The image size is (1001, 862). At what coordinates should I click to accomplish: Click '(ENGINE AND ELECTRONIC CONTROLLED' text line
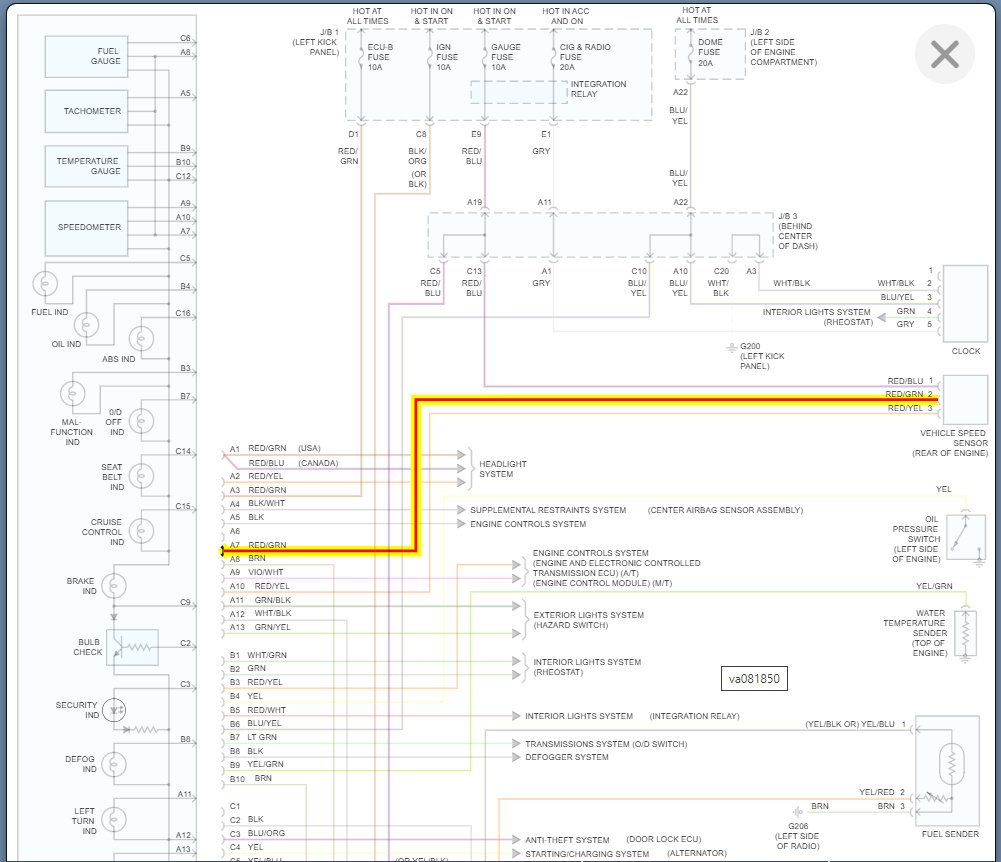point(617,563)
